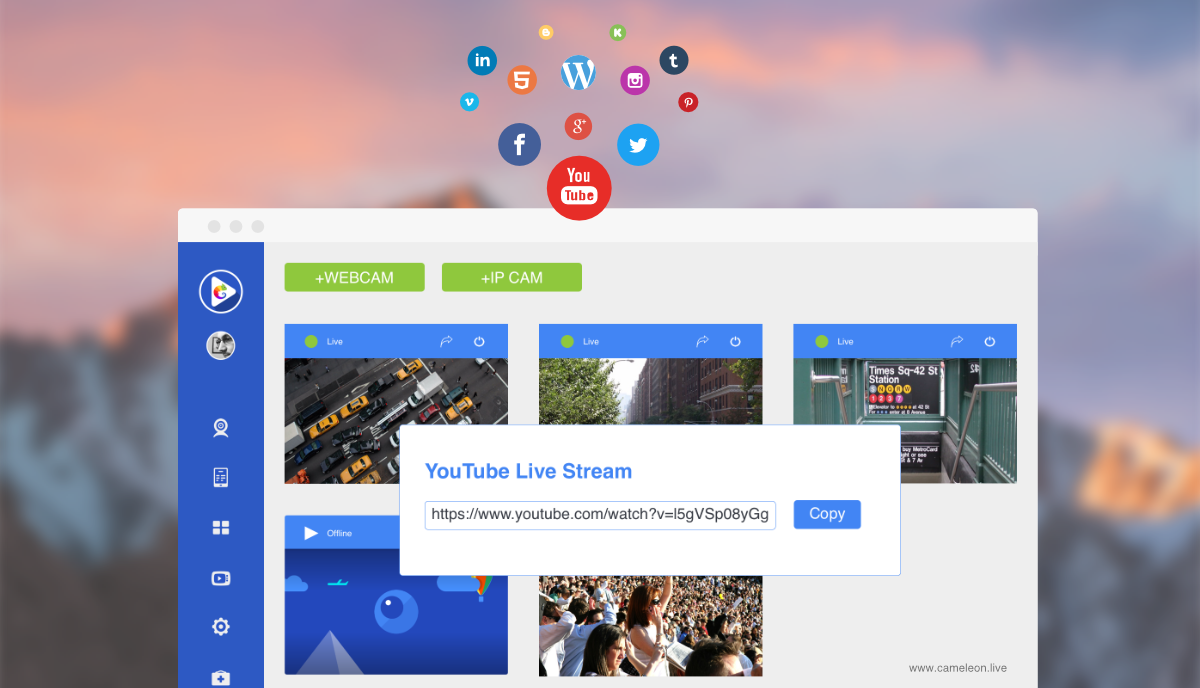Turn off the taxi traffic camera power
This screenshot has height=688, width=1200.
point(480,341)
